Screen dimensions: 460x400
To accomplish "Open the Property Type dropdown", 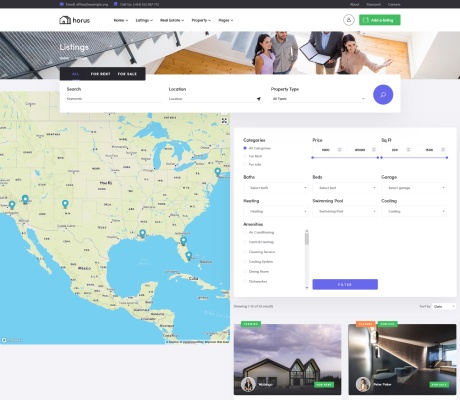I will click(x=318, y=99).
